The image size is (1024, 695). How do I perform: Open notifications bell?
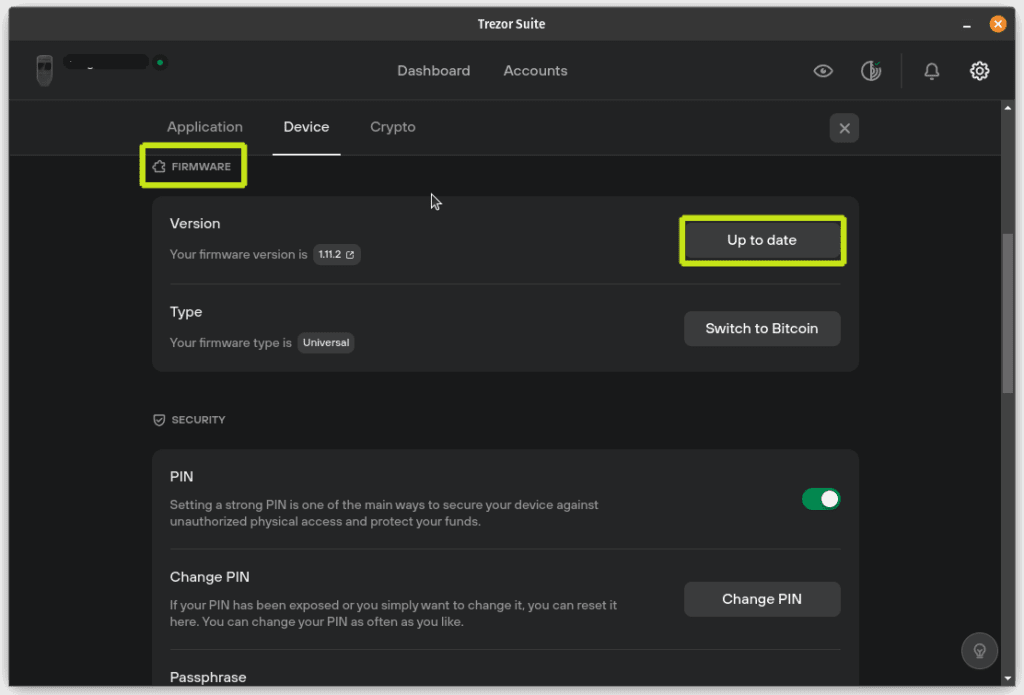[x=931, y=71]
